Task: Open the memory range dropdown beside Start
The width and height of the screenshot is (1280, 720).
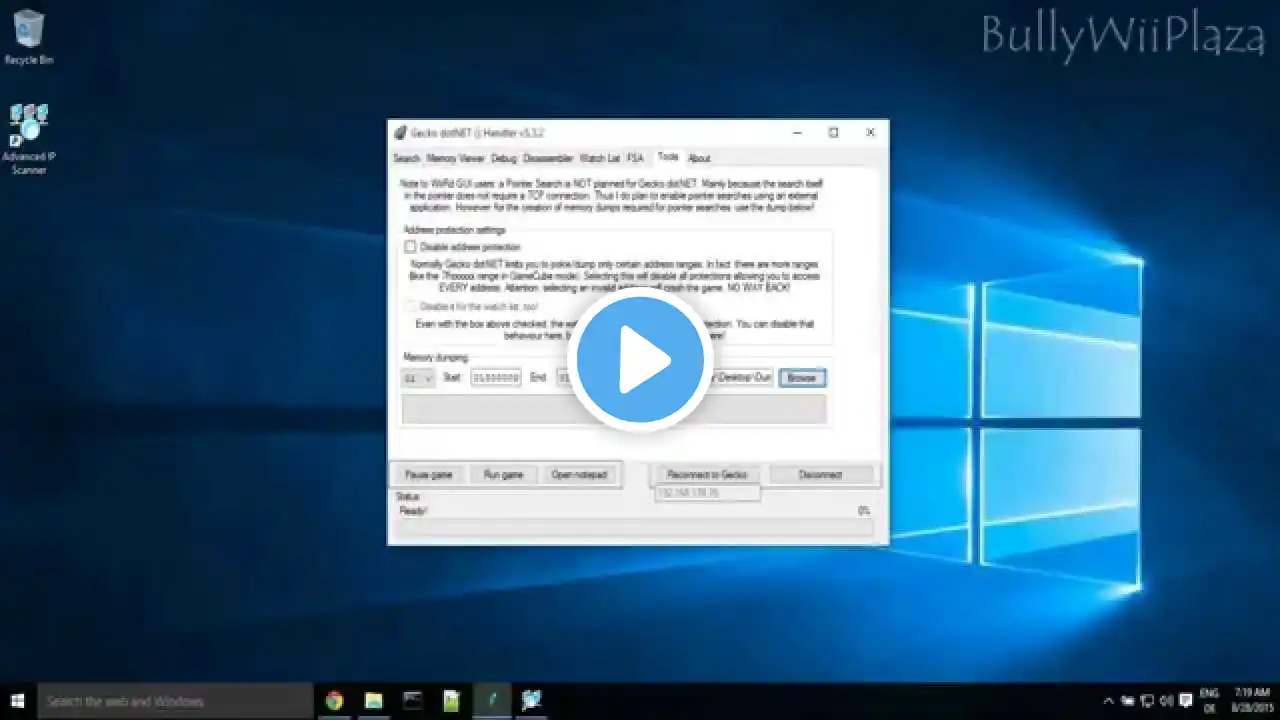Action: [x=418, y=378]
